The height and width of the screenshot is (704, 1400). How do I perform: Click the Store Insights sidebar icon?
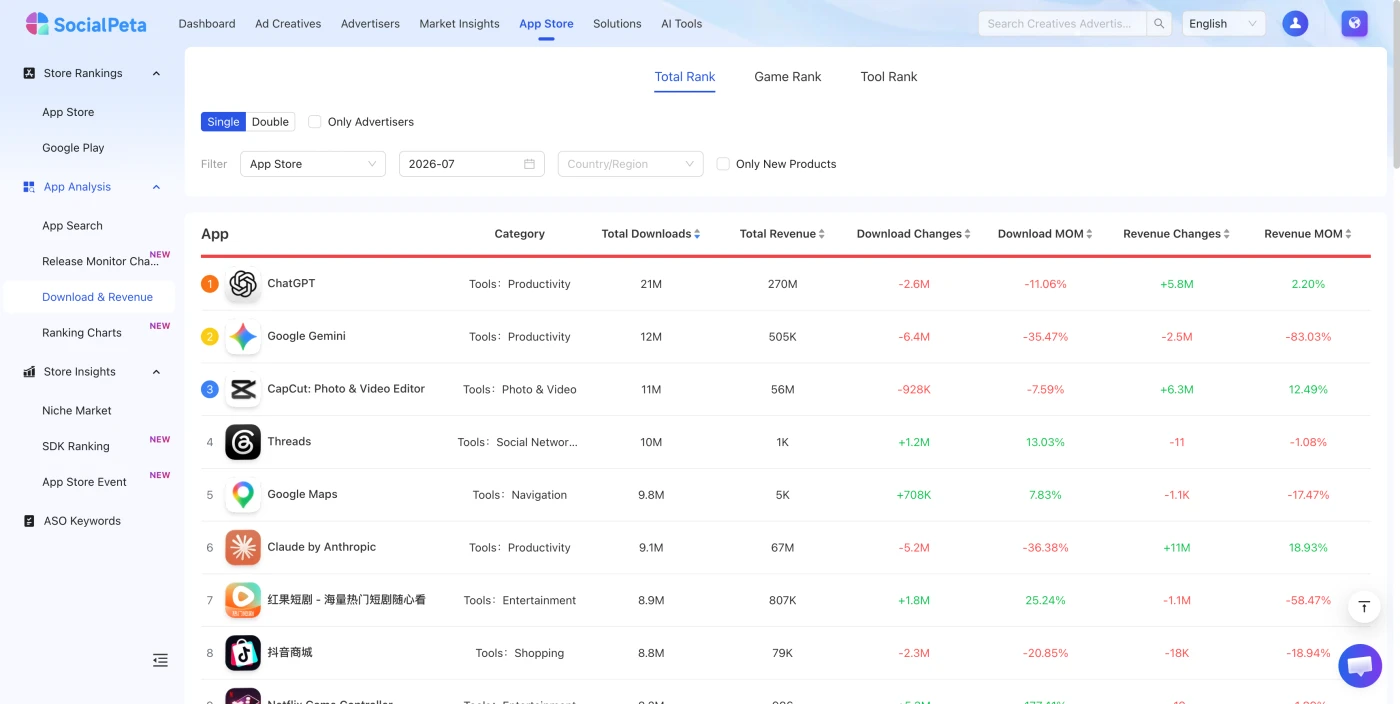[29, 372]
